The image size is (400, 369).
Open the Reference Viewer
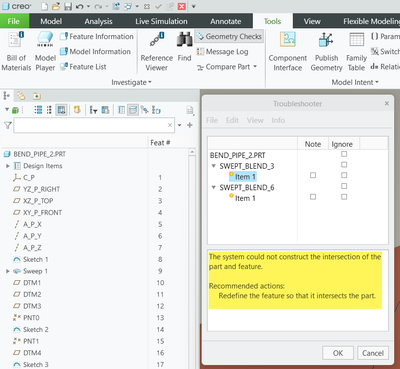coord(157,51)
